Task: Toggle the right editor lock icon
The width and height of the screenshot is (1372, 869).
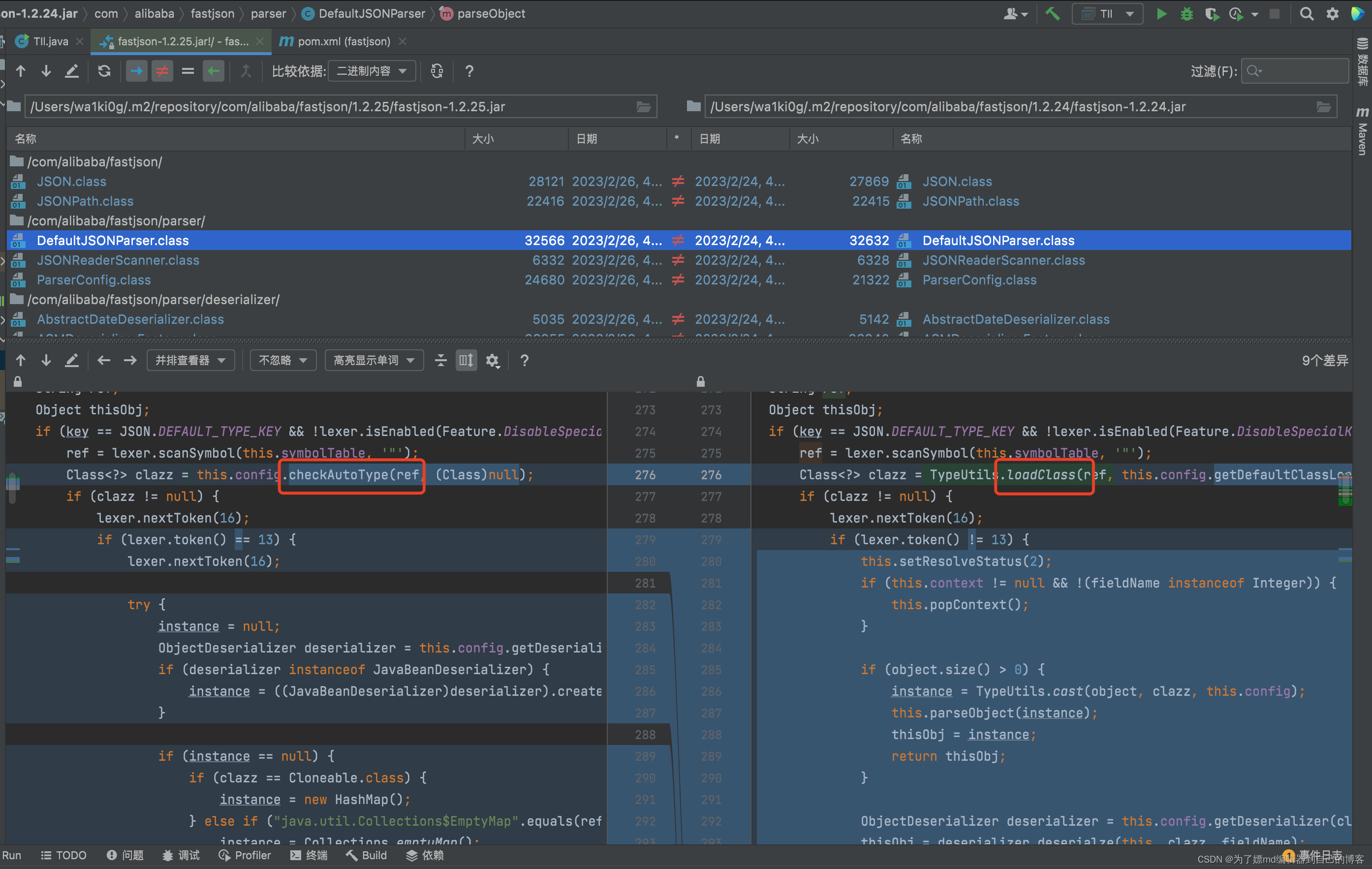Action: click(x=700, y=381)
